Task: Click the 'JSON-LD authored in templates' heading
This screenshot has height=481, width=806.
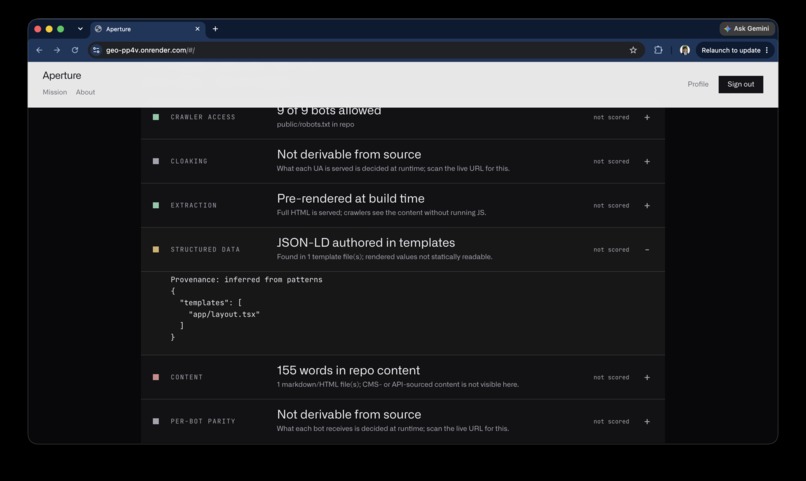Action: tap(365, 243)
